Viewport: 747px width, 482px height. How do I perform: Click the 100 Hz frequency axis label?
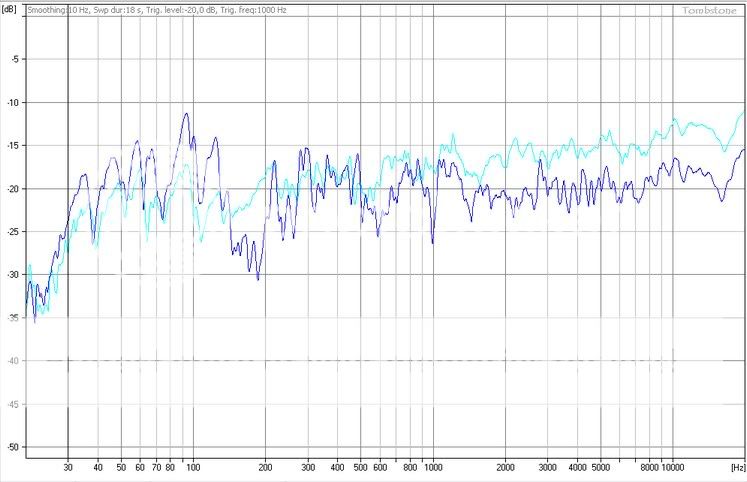(192, 467)
